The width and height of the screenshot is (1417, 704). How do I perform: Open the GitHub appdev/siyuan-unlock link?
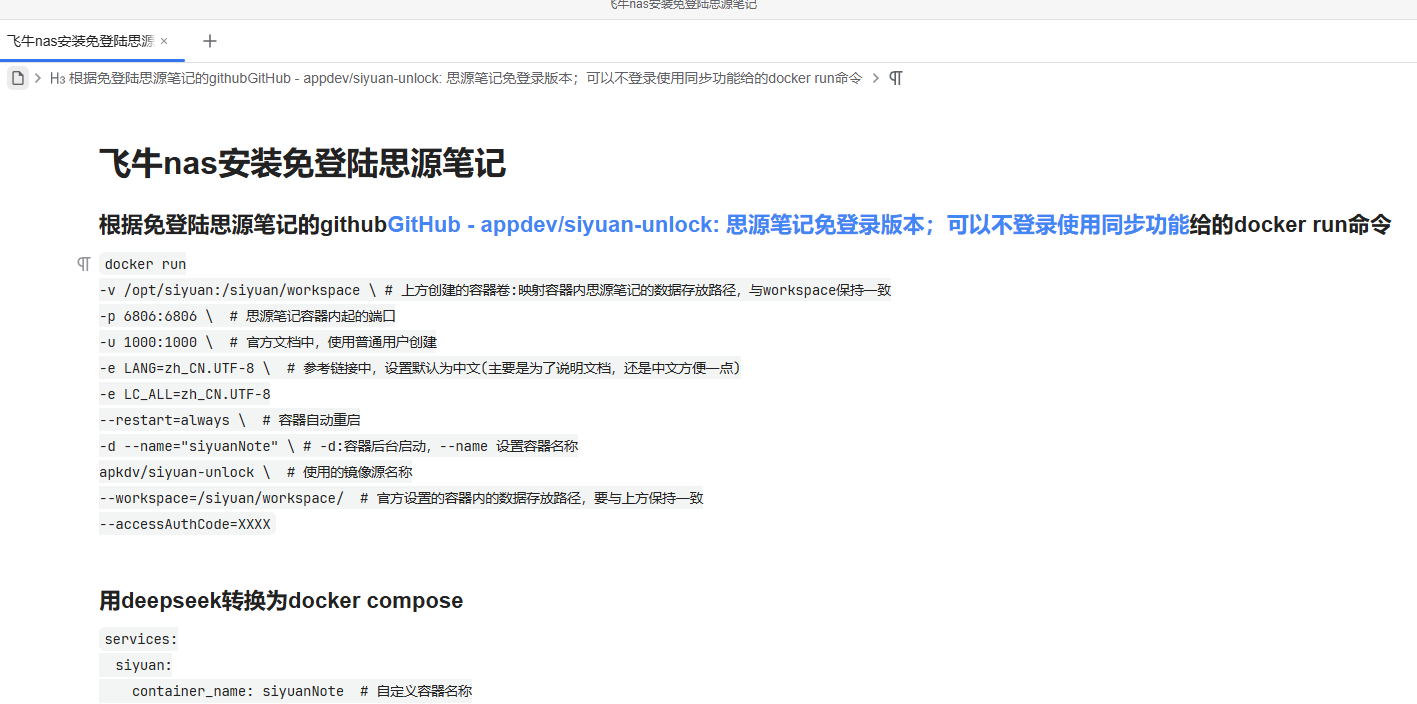click(788, 224)
